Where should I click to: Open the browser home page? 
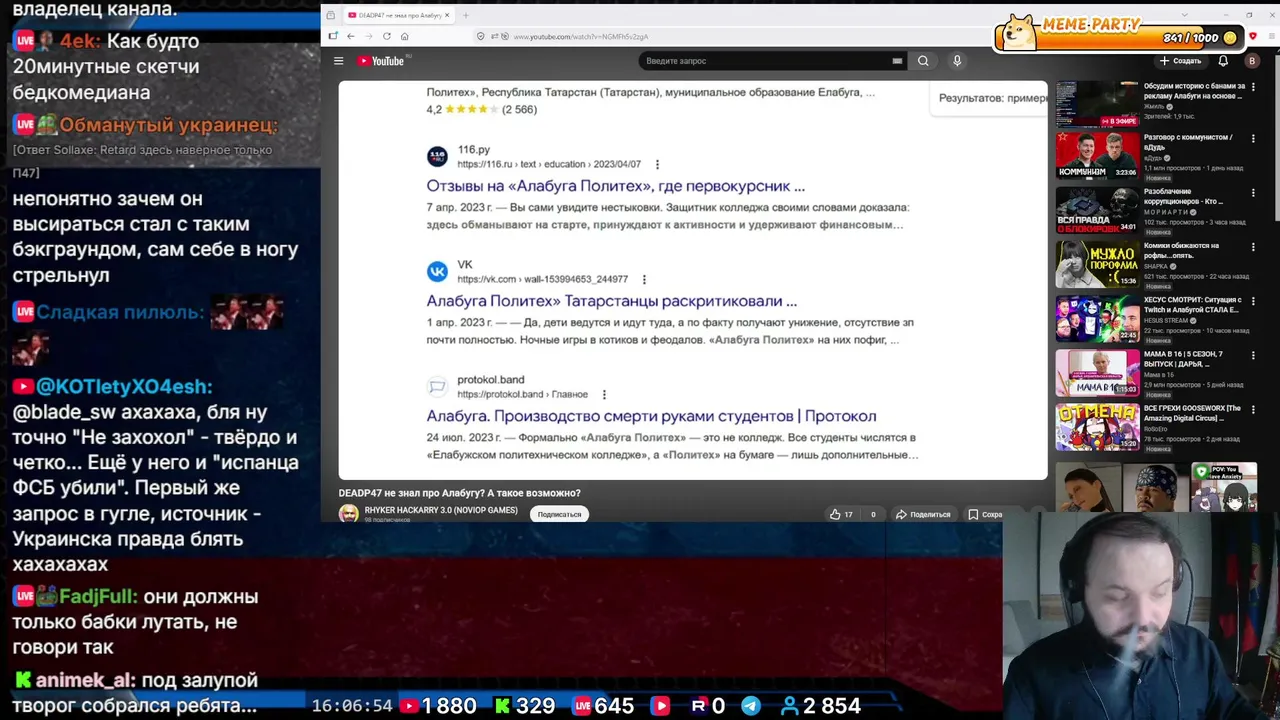click(404, 36)
